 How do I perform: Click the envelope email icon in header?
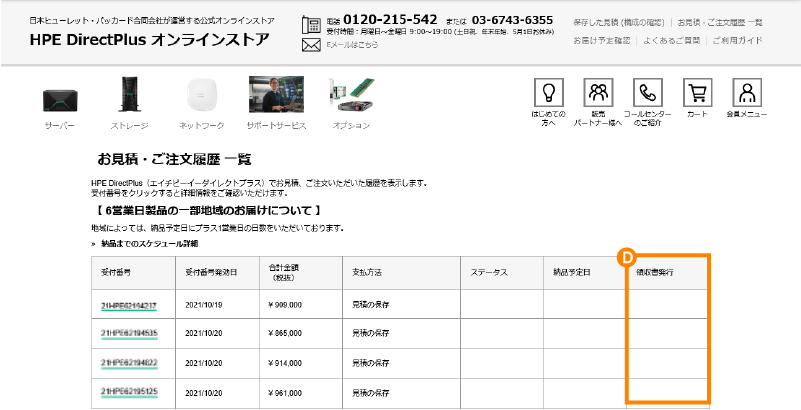click(x=311, y=45)
